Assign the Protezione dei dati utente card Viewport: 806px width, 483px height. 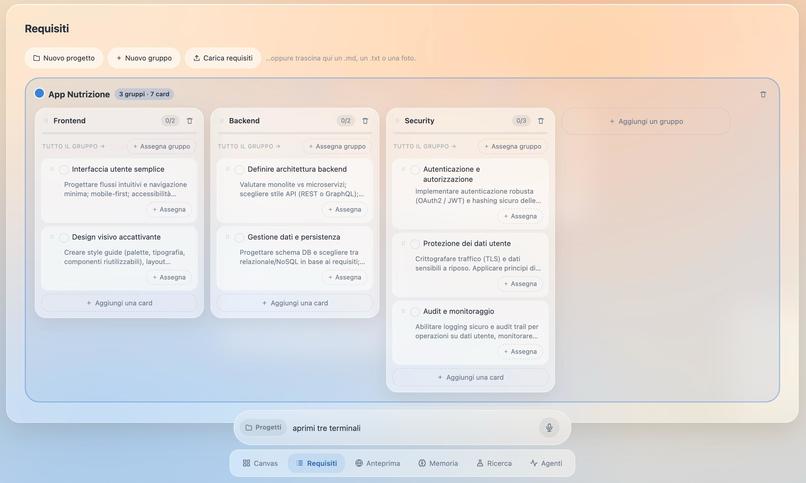click(520, 284)
